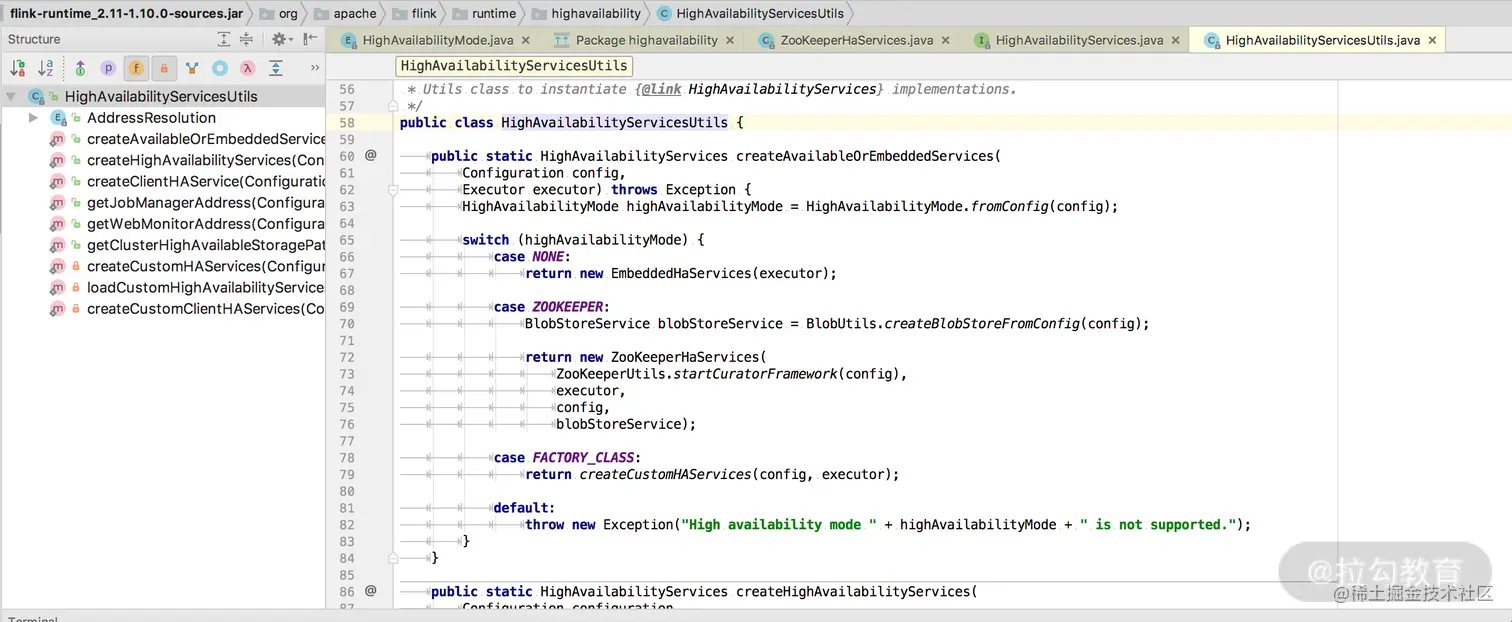Collapse code fold marker at line 84
Viewport: 1512px width, 622px height.
point(393,558)
